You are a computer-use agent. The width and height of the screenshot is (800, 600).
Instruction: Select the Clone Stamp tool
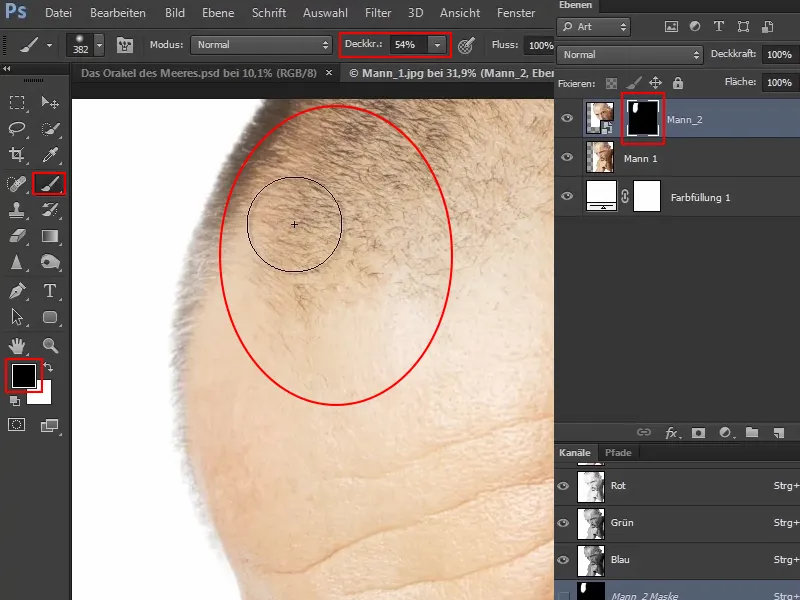(17, 210)
